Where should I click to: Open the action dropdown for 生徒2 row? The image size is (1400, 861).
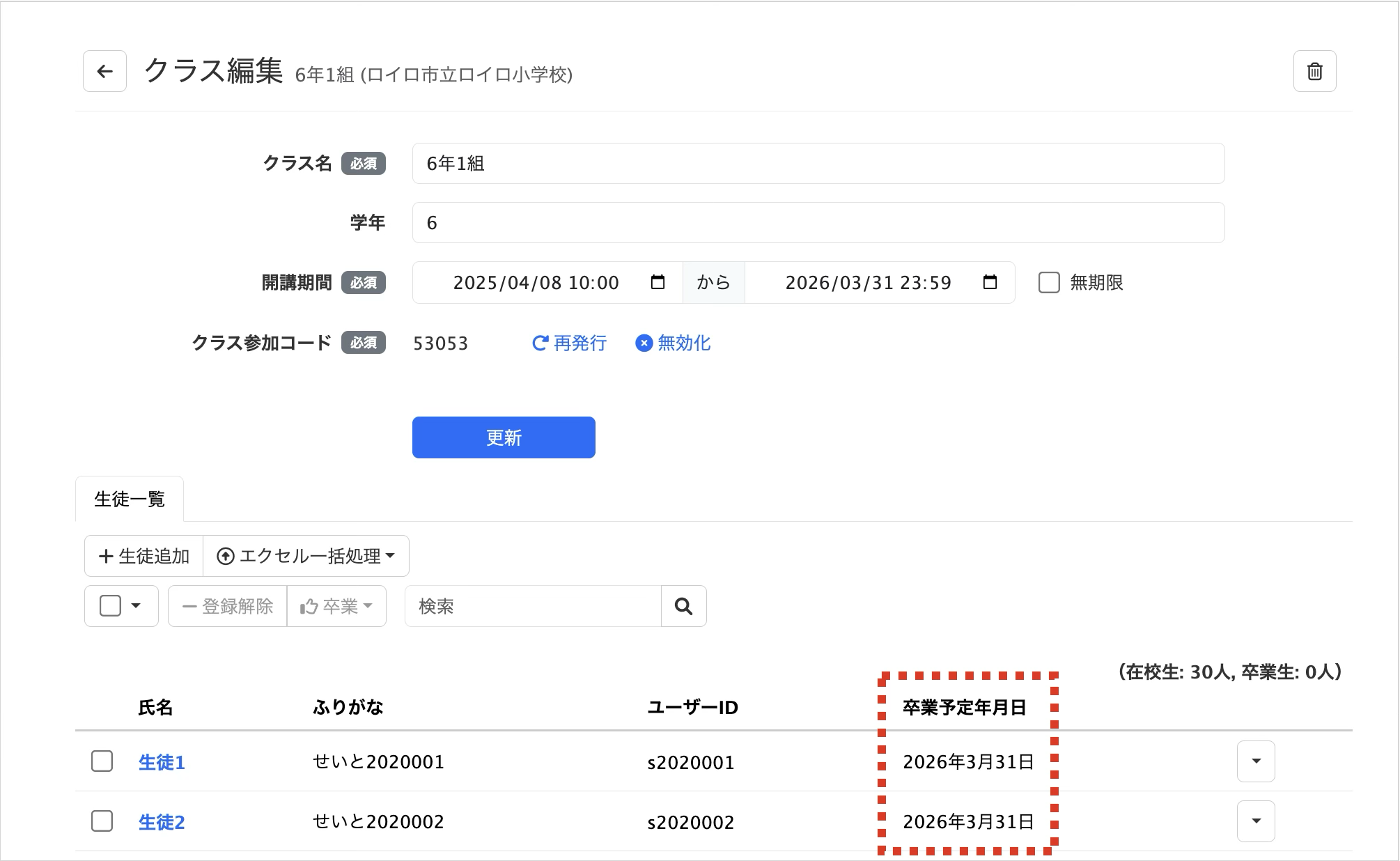pyautogui.click(x=1256, y=821)
